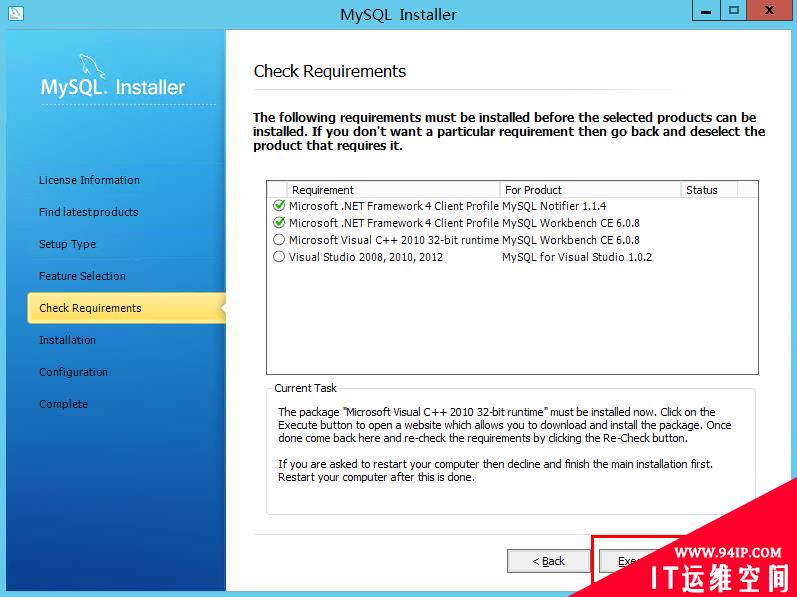
Task: Switch to Setup Type step
Action: coord(68,244)
